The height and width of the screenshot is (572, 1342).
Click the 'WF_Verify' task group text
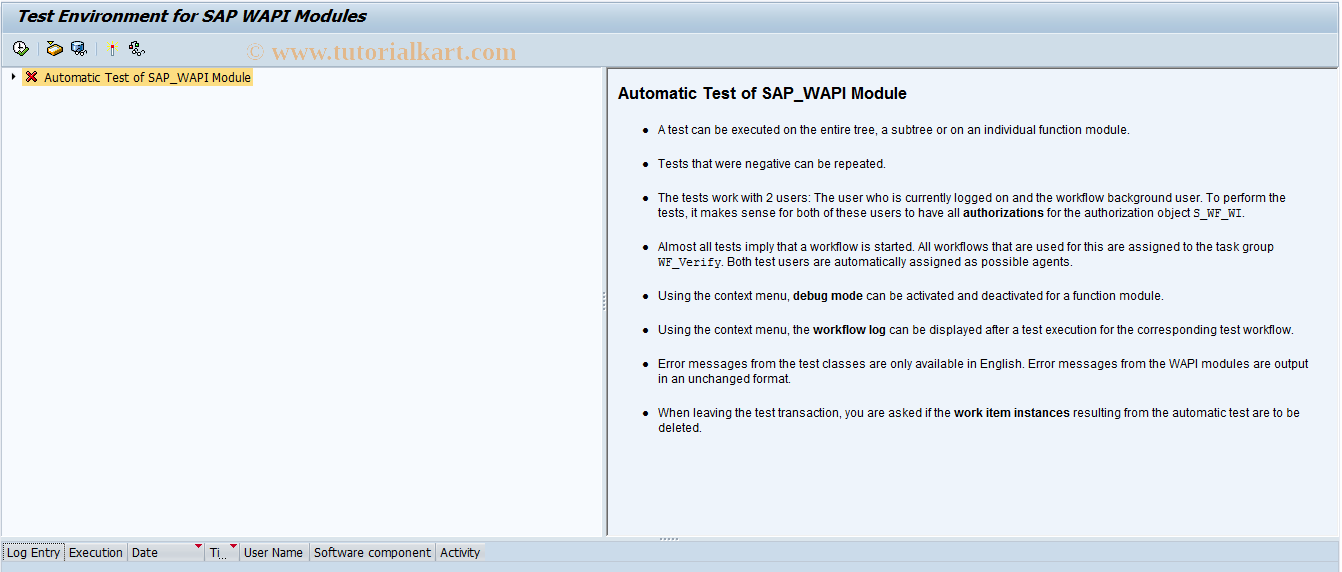689,262
